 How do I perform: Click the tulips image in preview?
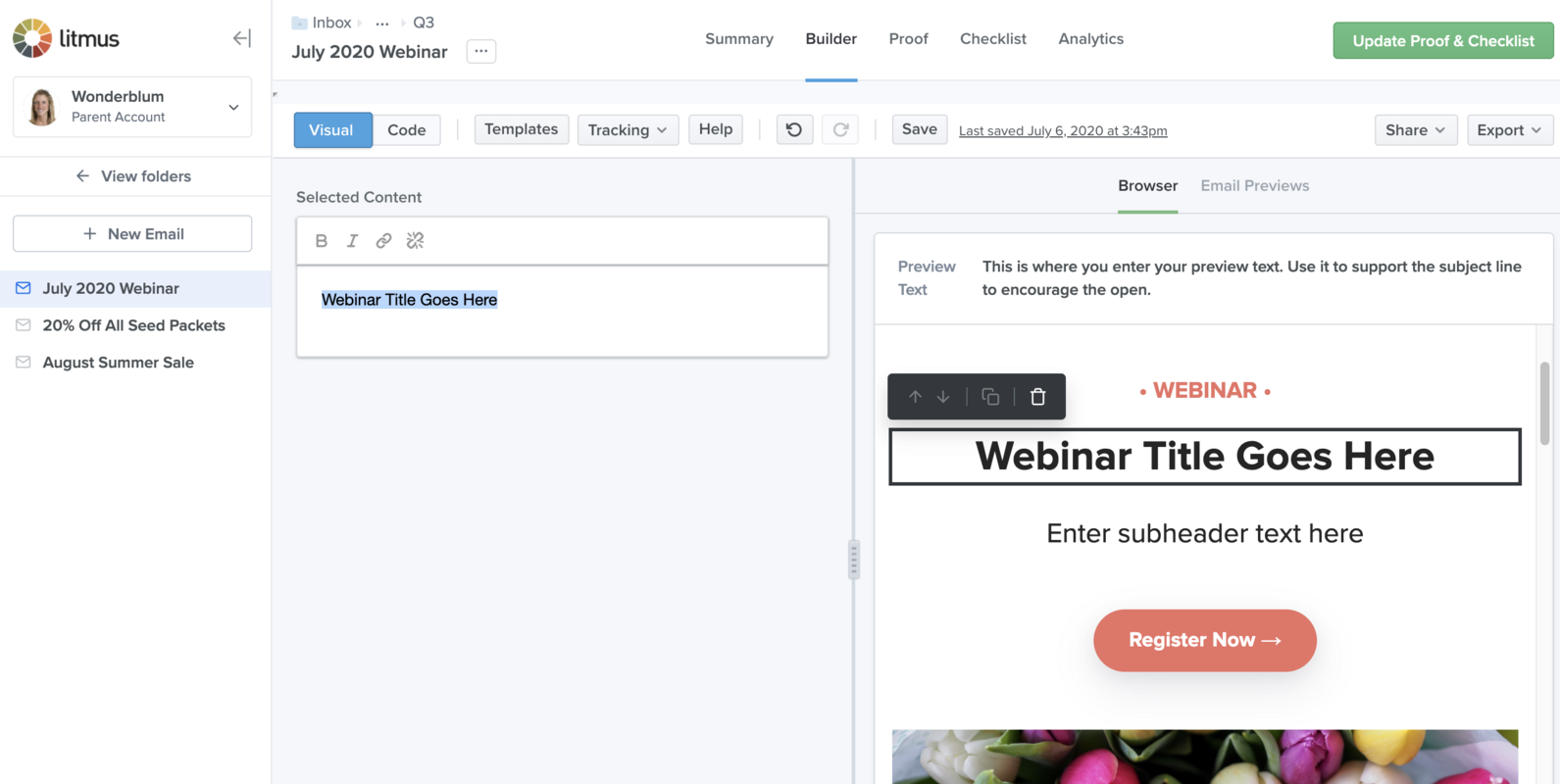click(1205, 757)
